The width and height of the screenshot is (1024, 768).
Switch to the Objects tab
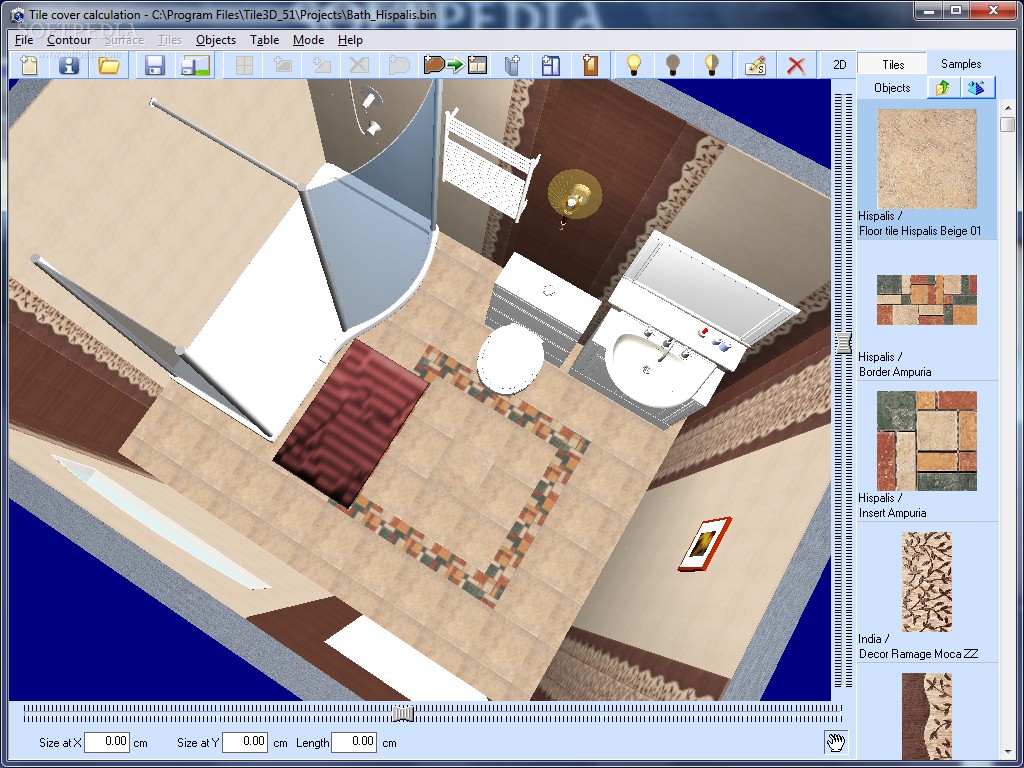[x=892, y=88]
